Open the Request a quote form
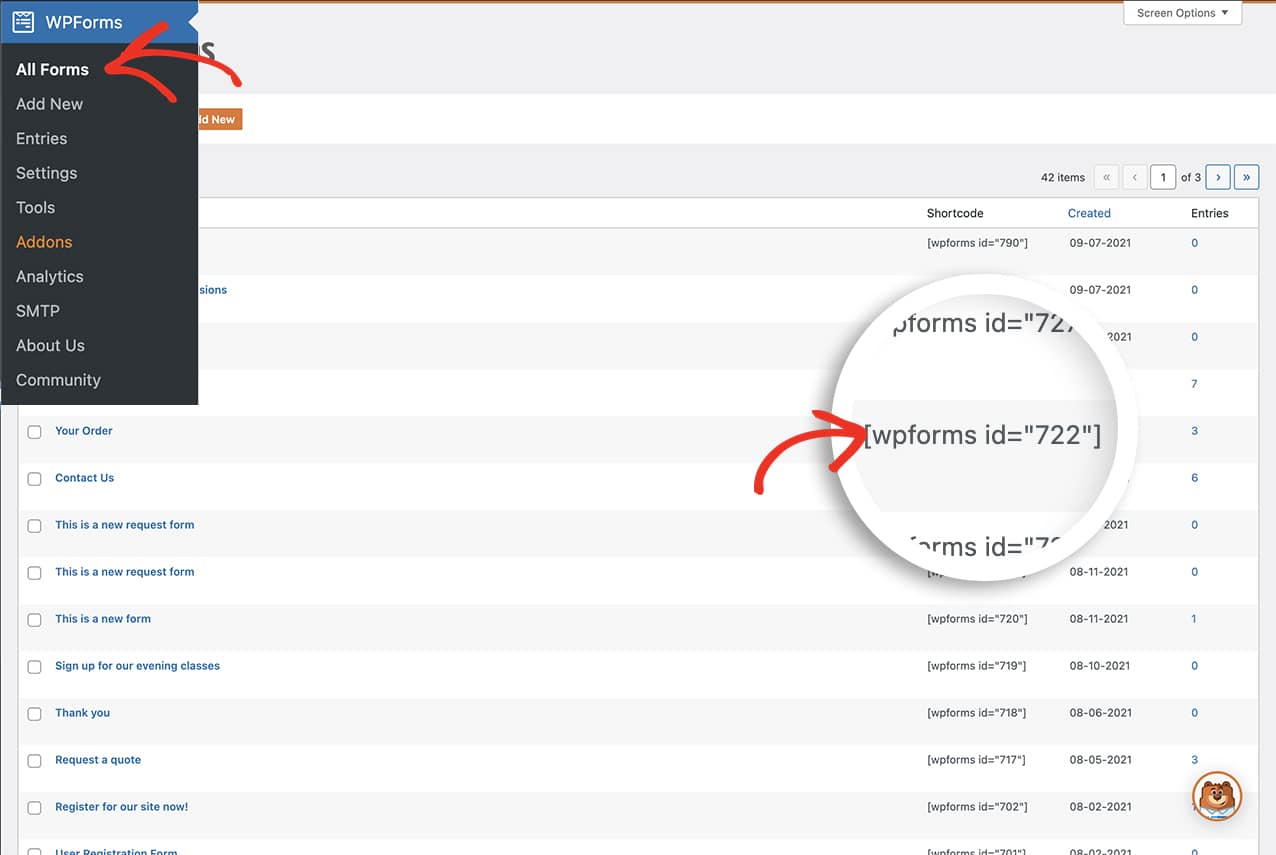The height and width of the screenshot is (855, 1276). 98,760
